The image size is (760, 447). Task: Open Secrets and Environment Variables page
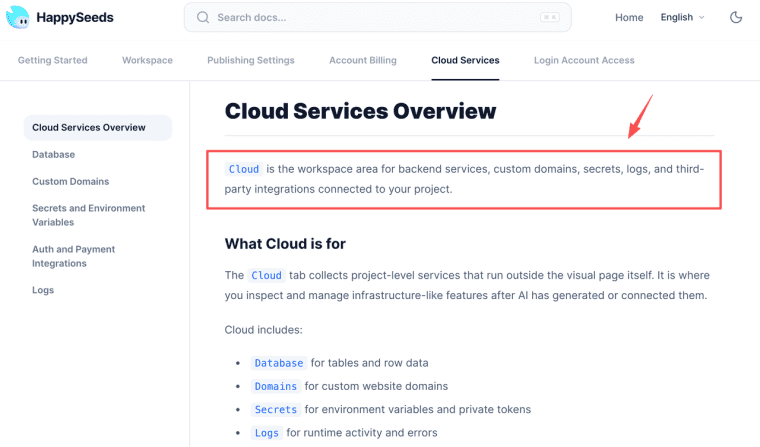(x=89, y=215)
